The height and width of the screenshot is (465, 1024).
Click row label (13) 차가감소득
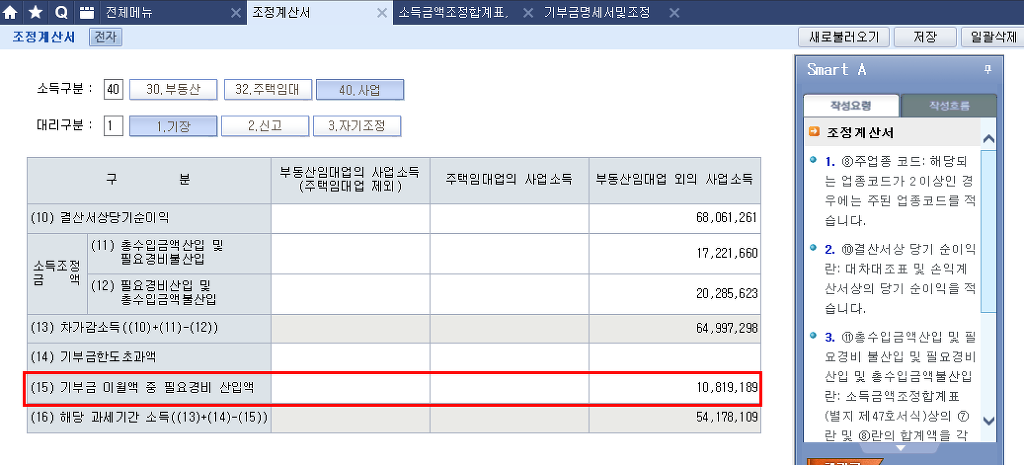(x=149, y=329)
